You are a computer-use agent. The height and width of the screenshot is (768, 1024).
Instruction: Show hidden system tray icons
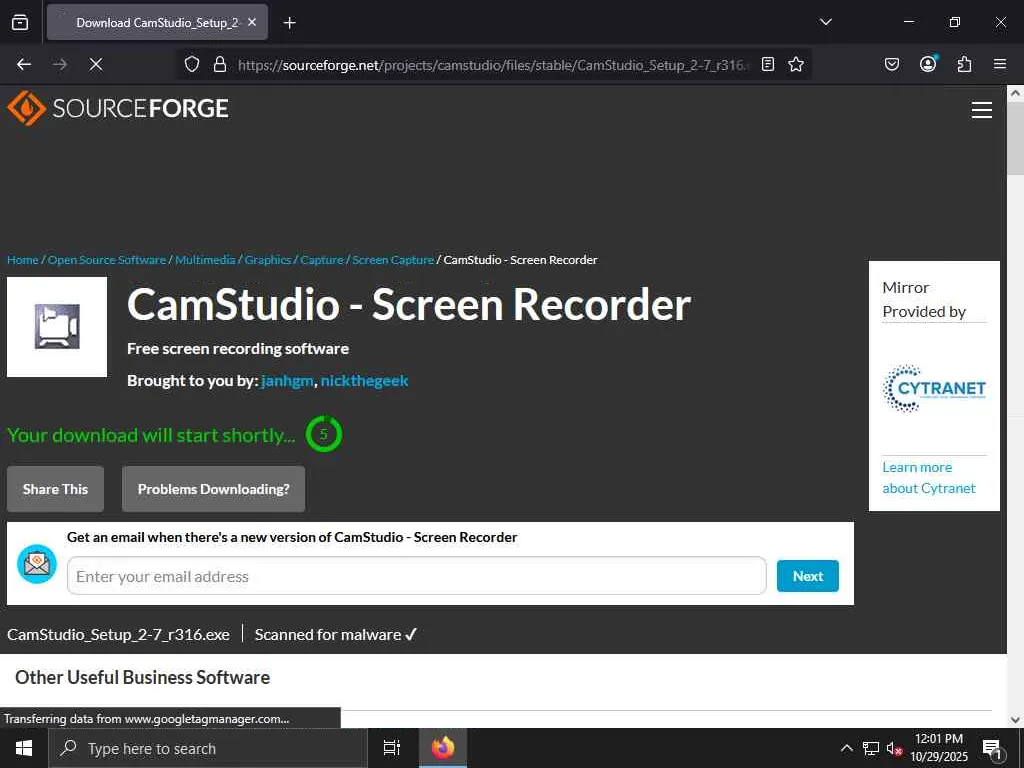coord(846,748)
